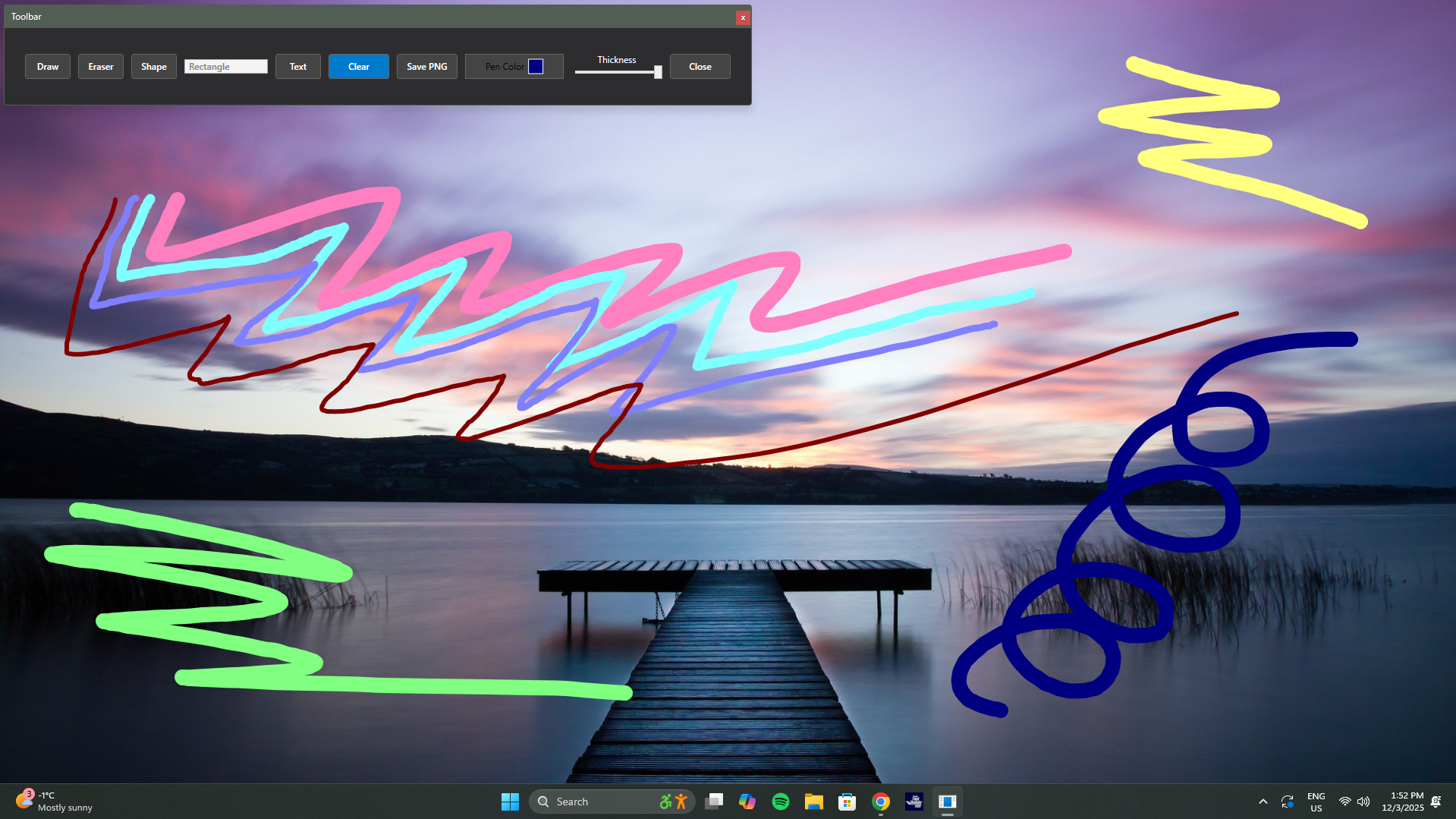
Task: Open the Wi-Fi network tray icon
Action: coord(1345,802)
